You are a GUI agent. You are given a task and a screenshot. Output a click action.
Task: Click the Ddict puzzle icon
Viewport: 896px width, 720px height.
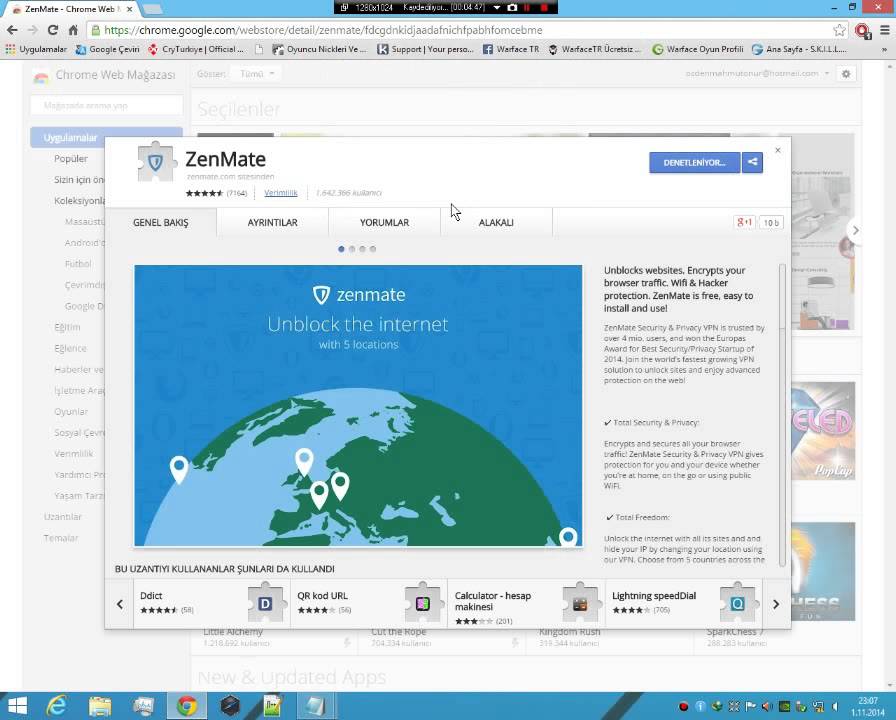point(266,602)
